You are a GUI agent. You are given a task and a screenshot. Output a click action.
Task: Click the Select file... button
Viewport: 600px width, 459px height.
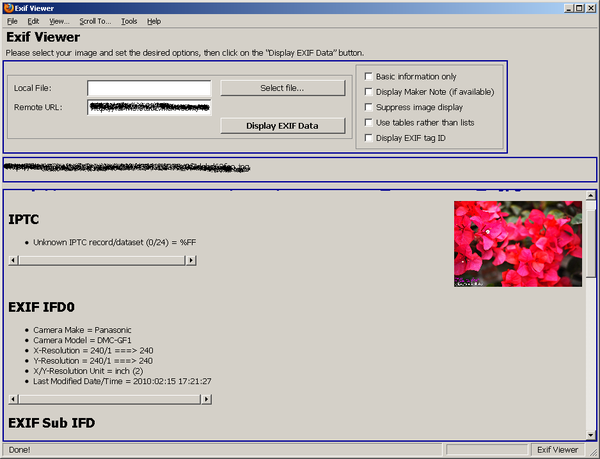coord(282,88)
